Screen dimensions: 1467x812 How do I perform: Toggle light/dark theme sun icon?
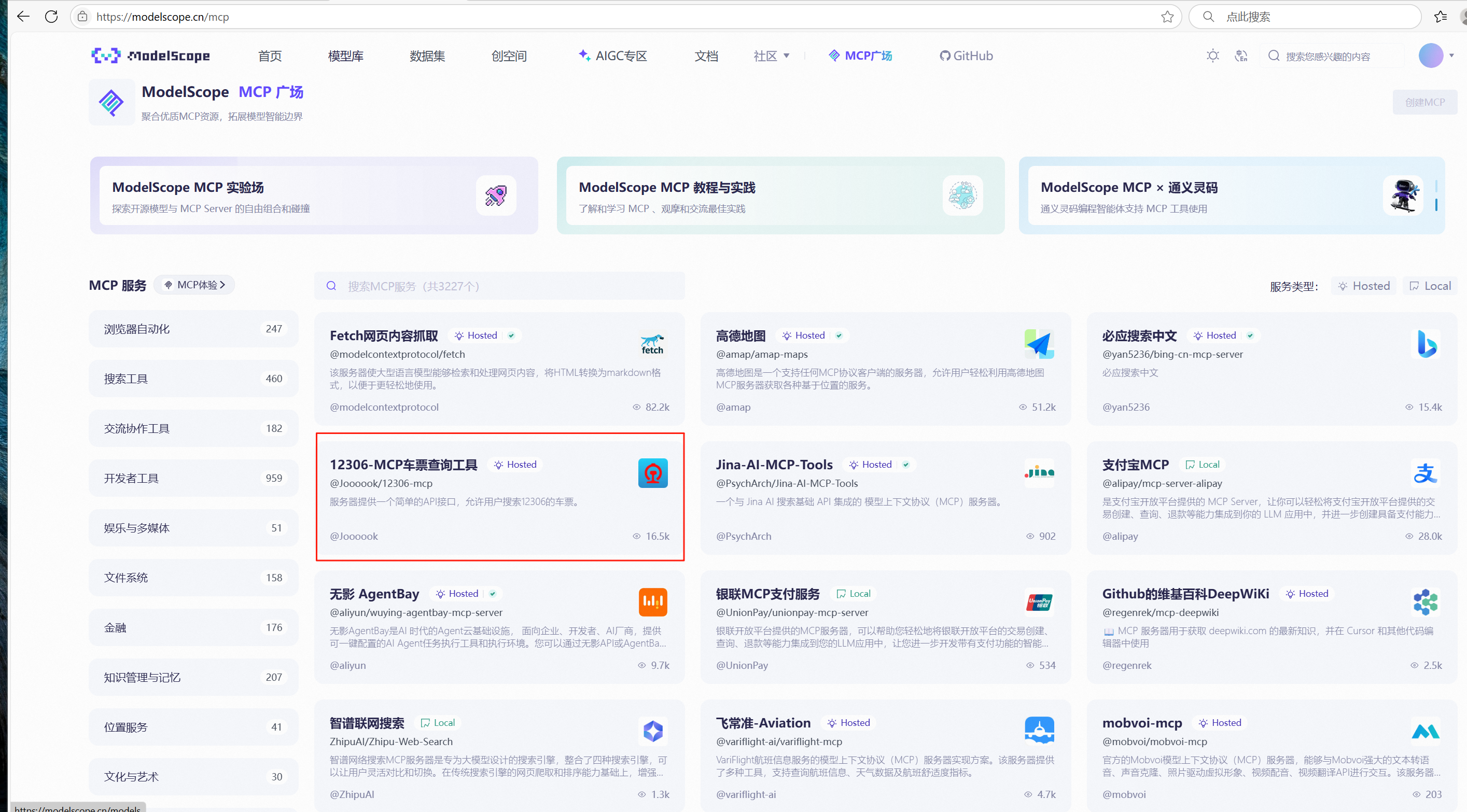coord(1212,56)
